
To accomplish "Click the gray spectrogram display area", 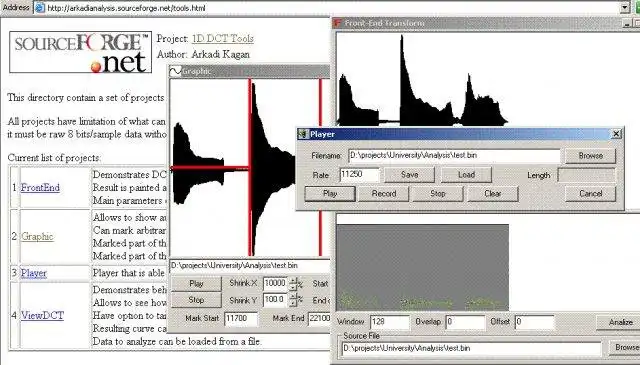I will (422, 267).
